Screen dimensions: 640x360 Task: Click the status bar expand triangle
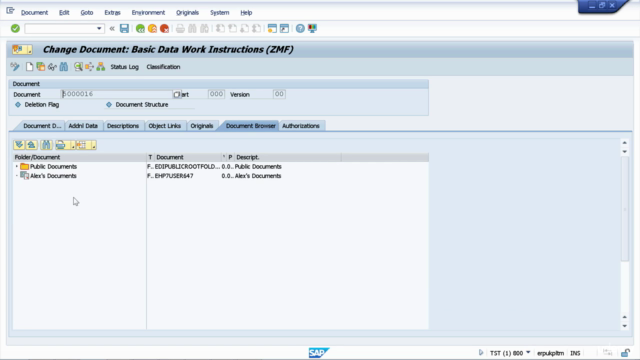[481, 353]
